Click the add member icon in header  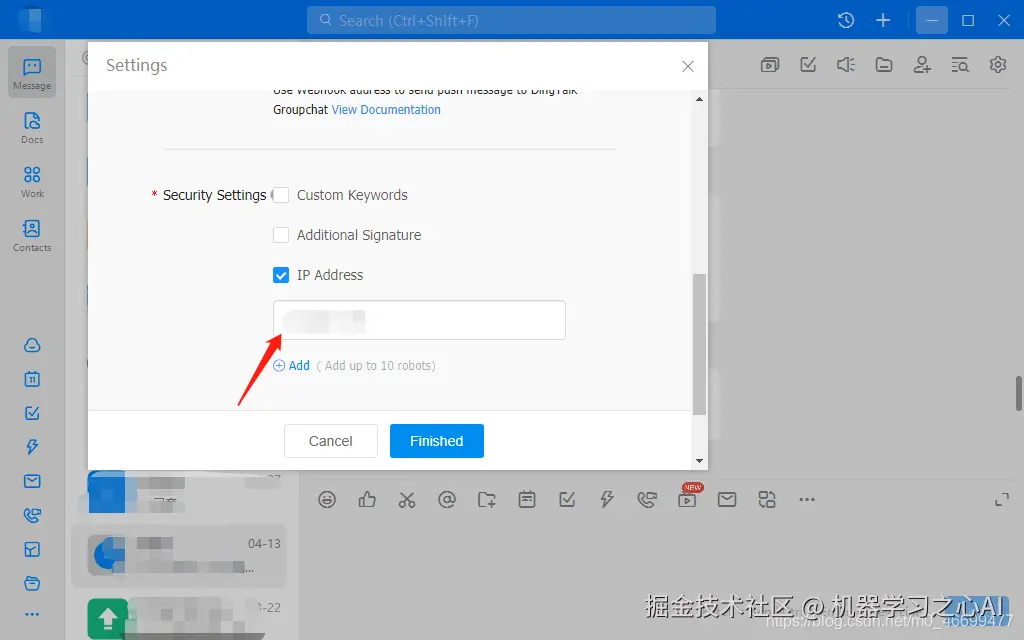pos(922,65)
